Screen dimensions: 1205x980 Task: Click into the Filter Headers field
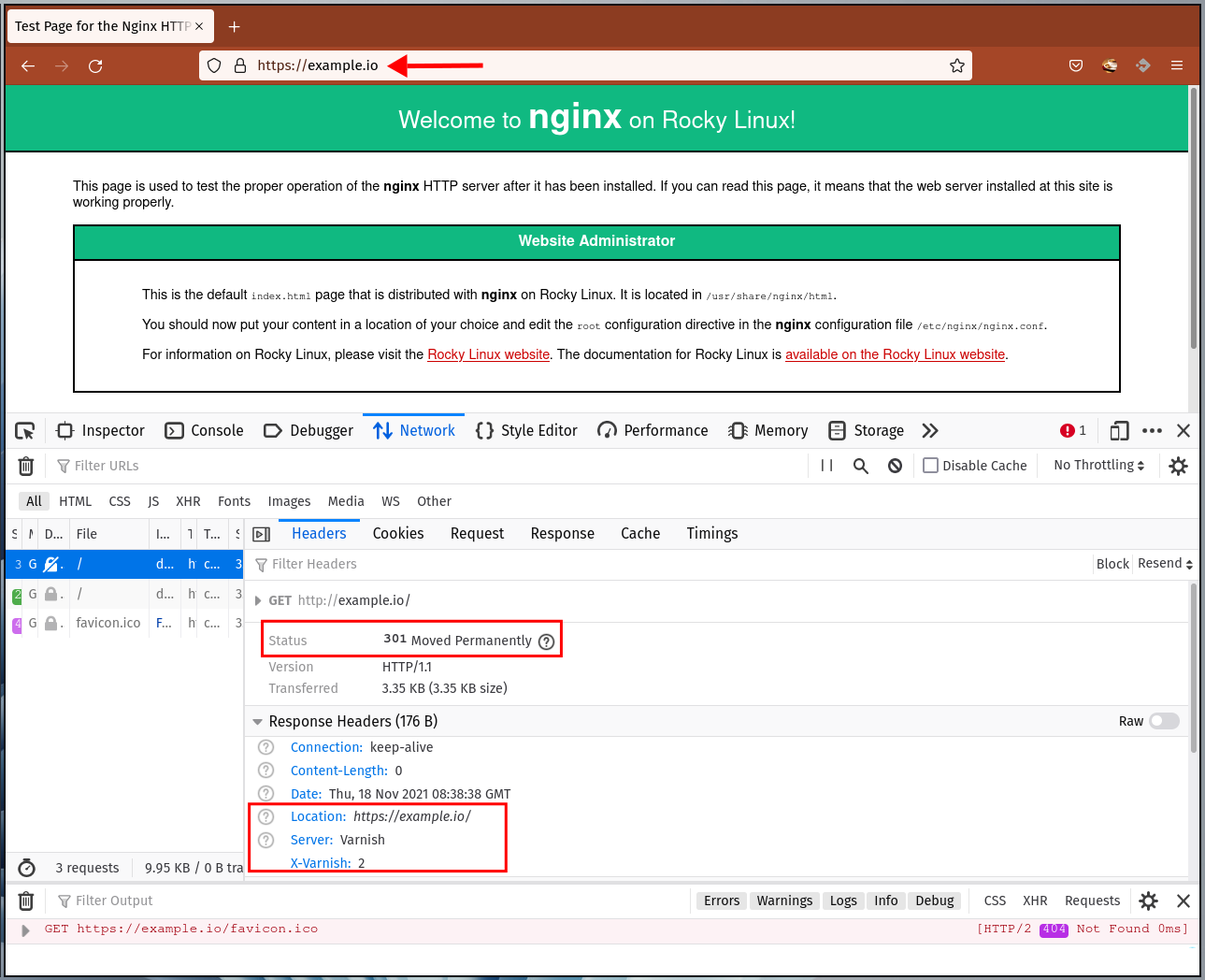(x=670, y=564)
